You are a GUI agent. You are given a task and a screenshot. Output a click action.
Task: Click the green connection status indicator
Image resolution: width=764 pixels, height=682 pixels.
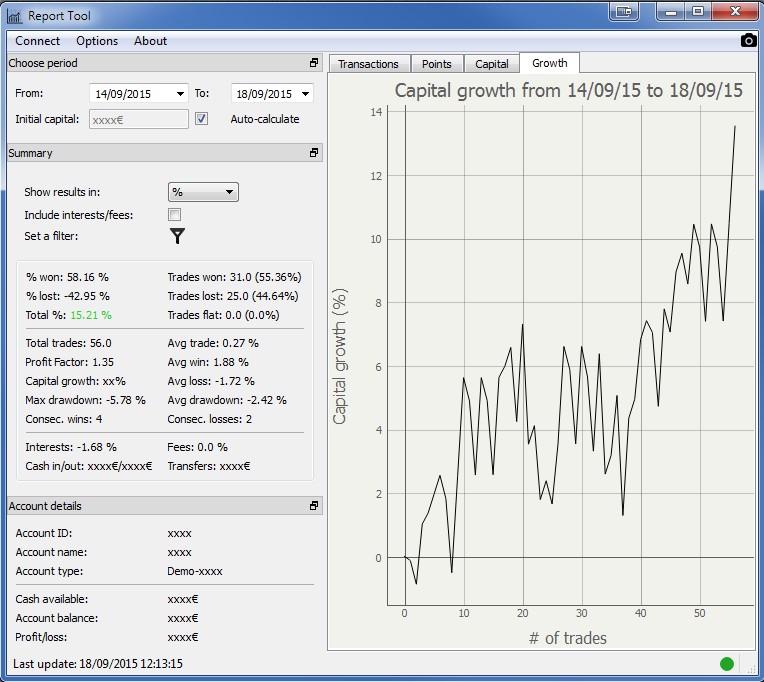pos(727,664)
